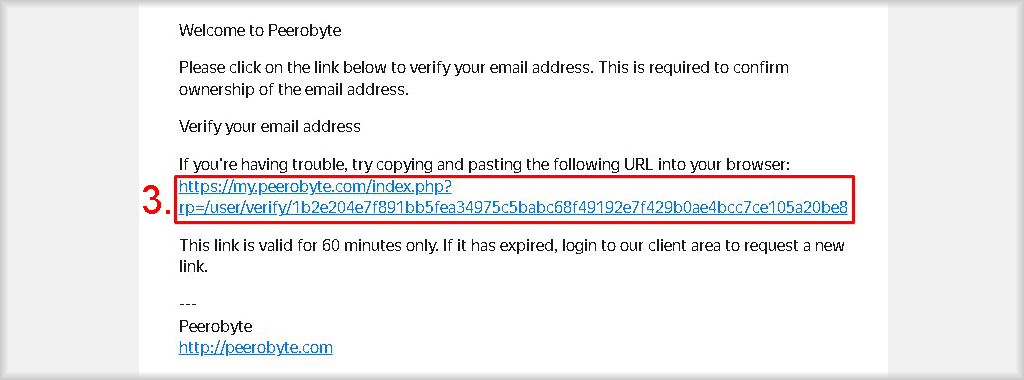Image resolution: width=1024 pixels, height=380 pixels.
Task: Click the 'This link is valid for 60 minutes' line
Action: tap(512, 246)
